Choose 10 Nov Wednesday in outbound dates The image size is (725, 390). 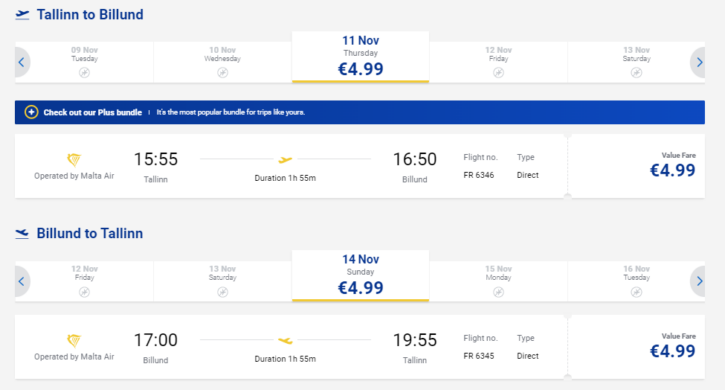[x=222, y=62]
